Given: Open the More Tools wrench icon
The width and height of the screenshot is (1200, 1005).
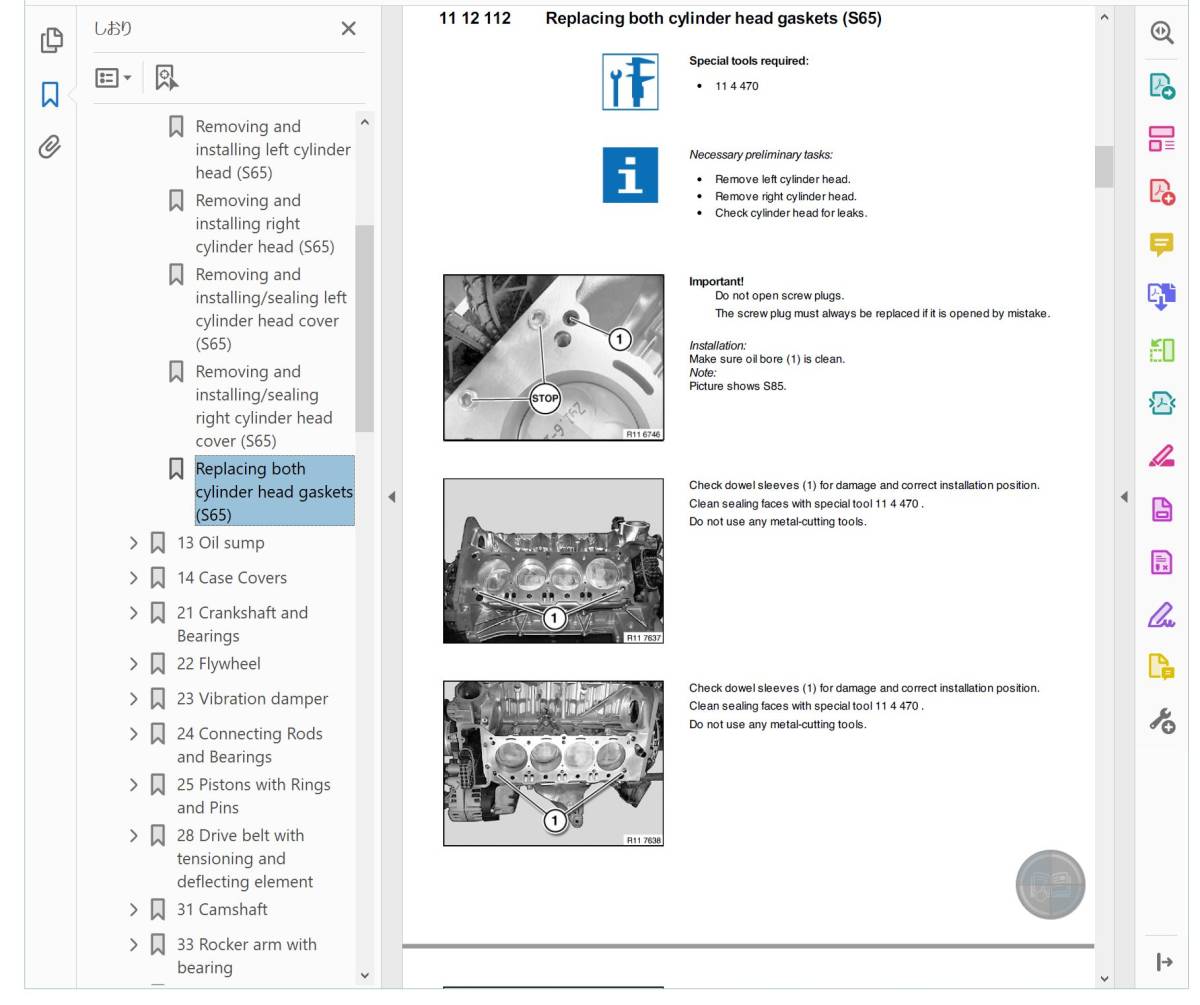Looking at the screenshot, I should (1161, 720).
